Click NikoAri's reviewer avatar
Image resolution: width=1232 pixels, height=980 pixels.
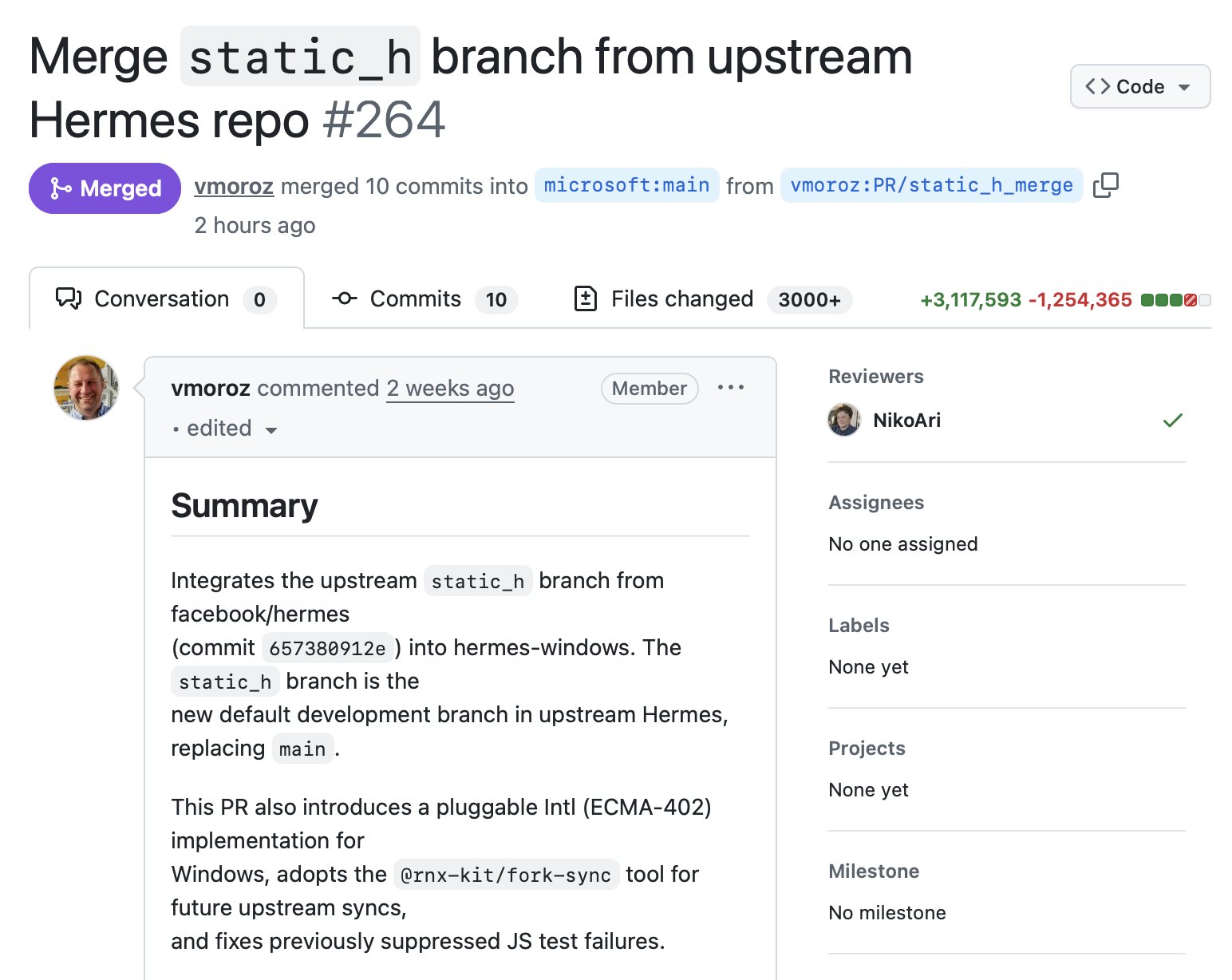tap(844, 420)
